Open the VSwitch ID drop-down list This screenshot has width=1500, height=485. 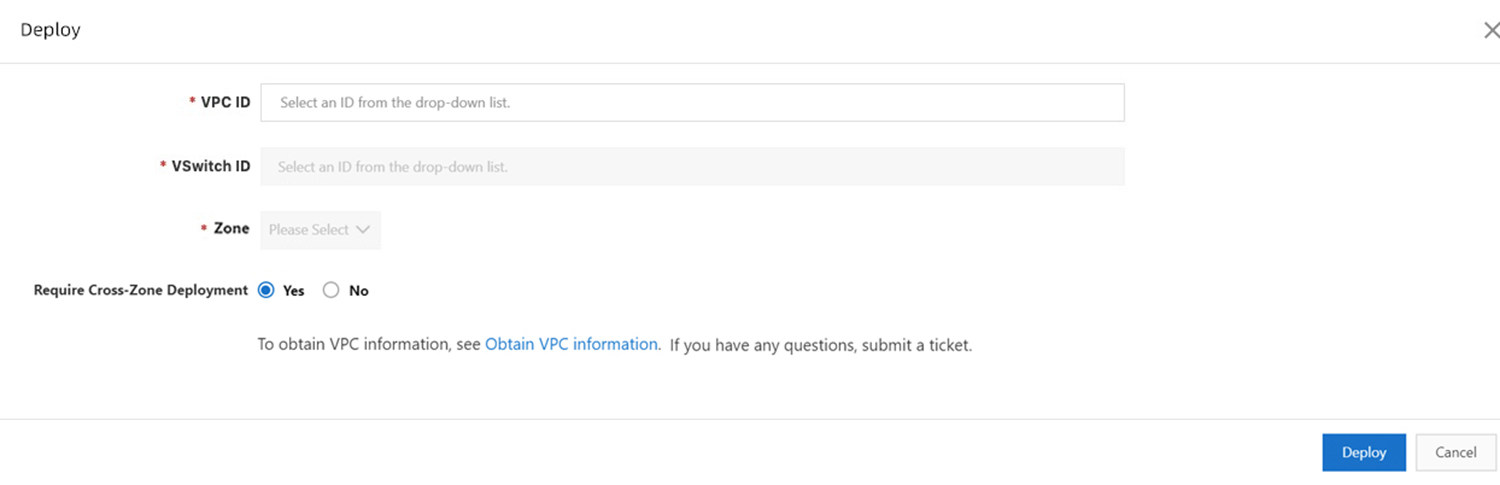692,167
